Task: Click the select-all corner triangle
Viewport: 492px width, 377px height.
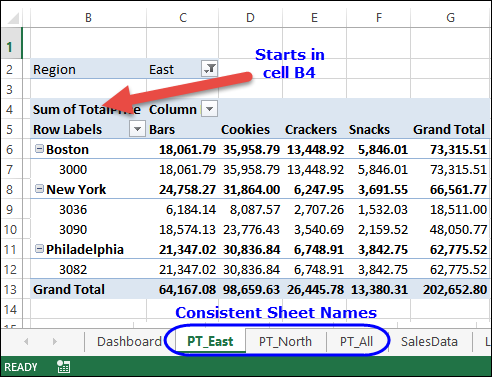Action: (x=13, y=18)
